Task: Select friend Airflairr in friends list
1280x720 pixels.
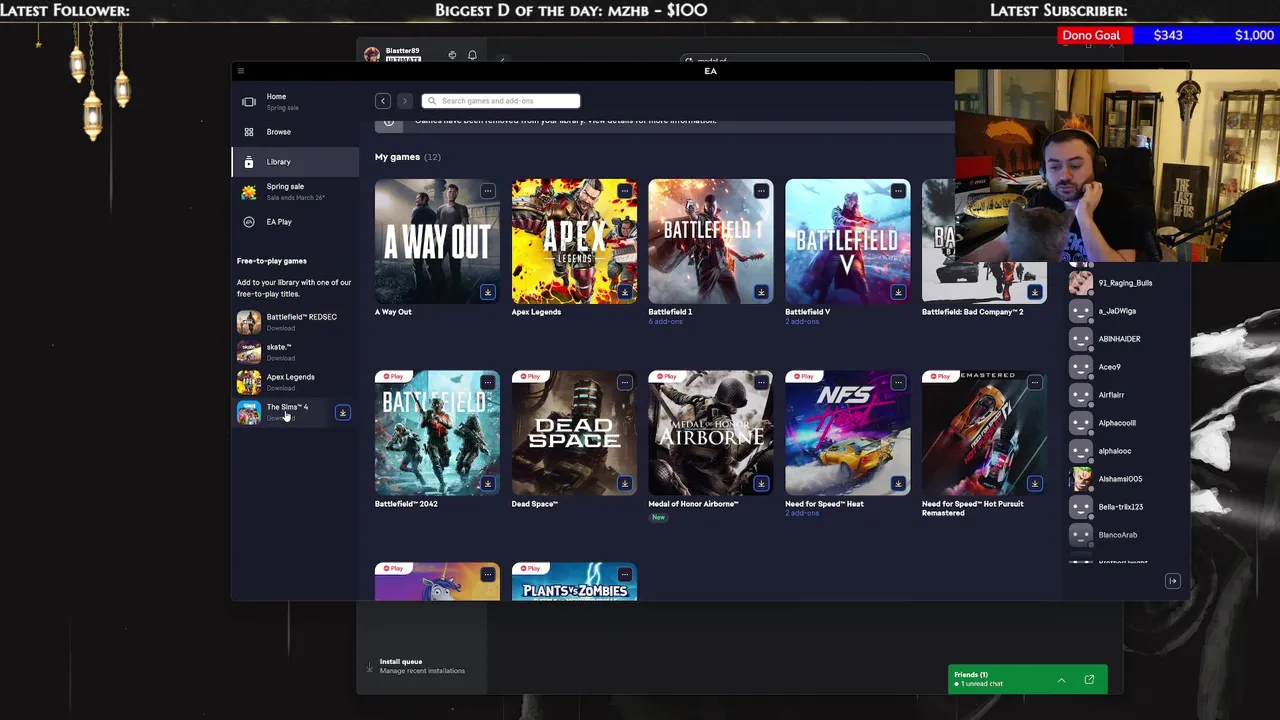Action: tap(1125, 395)
